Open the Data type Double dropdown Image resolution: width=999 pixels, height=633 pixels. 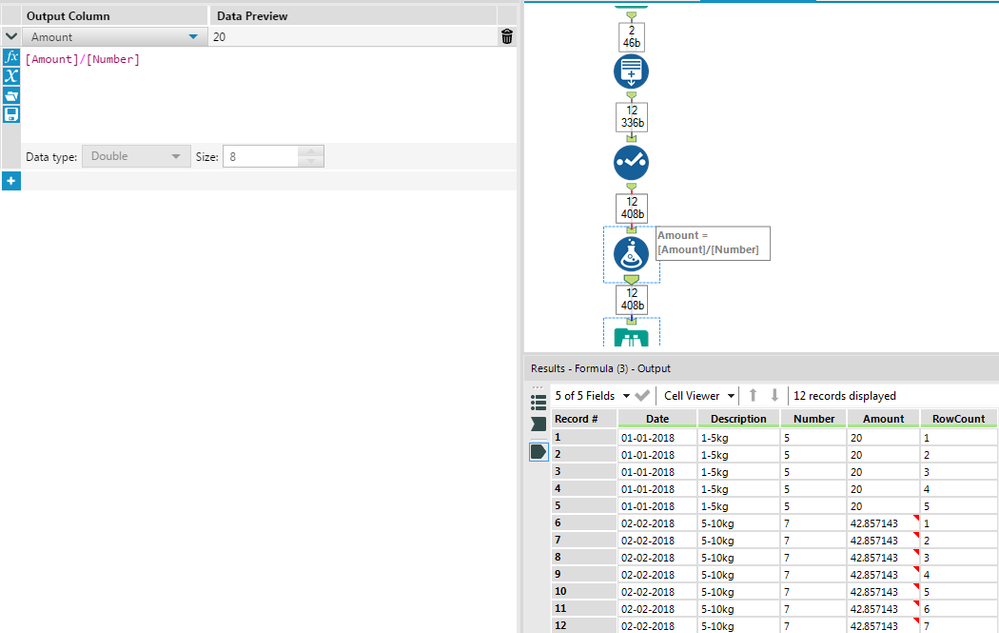[x=136, y=156]
